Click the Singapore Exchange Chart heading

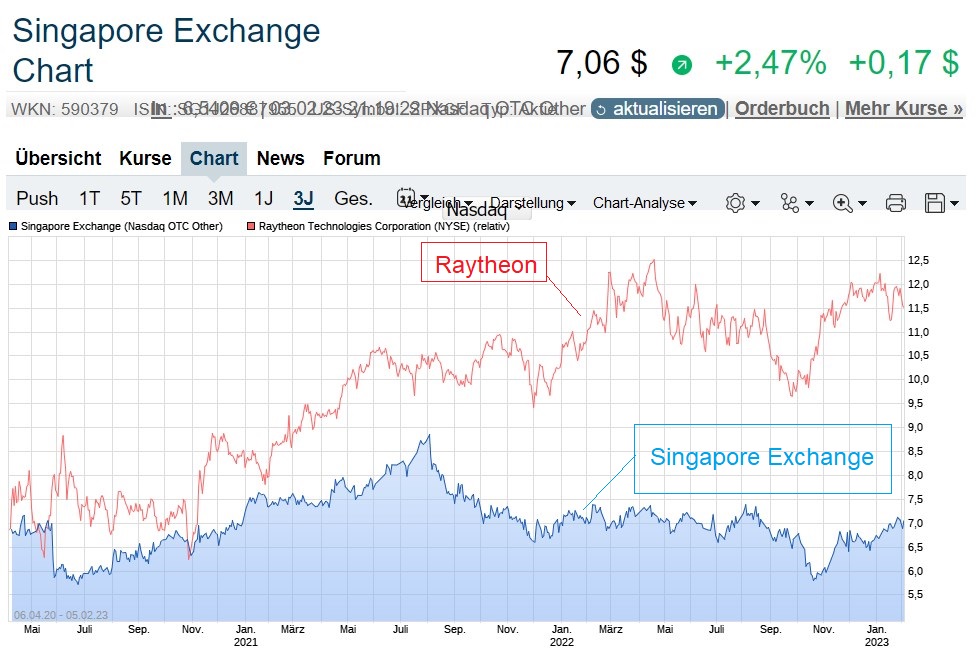pos(166,50)
